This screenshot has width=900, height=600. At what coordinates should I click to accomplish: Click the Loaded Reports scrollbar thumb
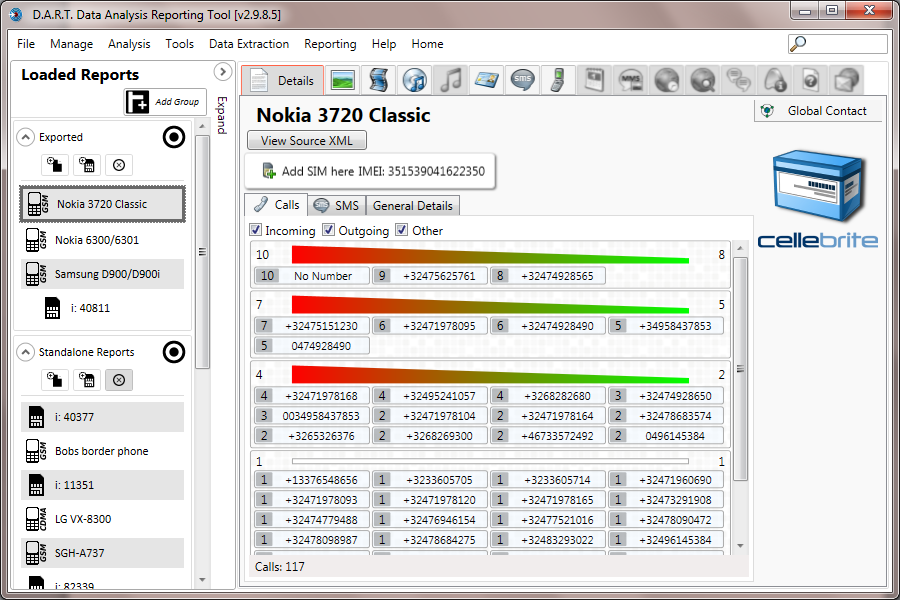[x=202, y=251]
